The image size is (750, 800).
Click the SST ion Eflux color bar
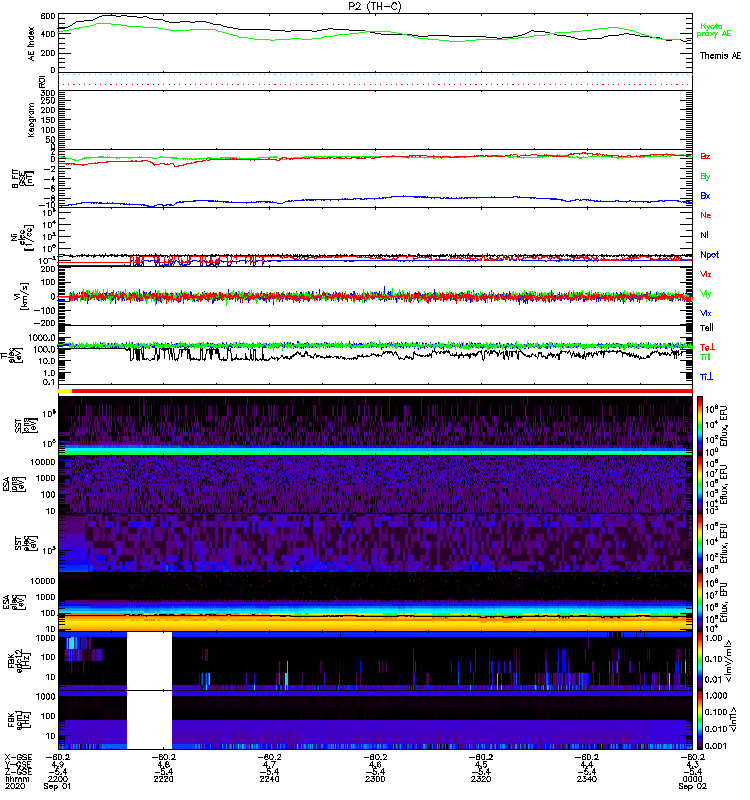pos(699,425)
